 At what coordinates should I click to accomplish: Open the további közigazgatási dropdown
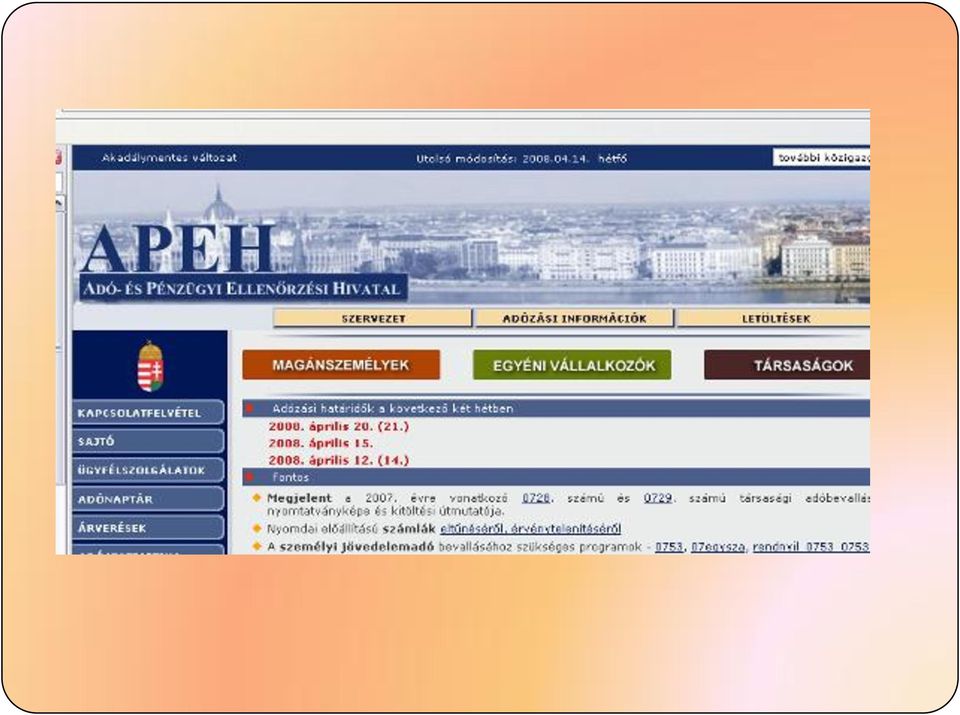point(821,158)
